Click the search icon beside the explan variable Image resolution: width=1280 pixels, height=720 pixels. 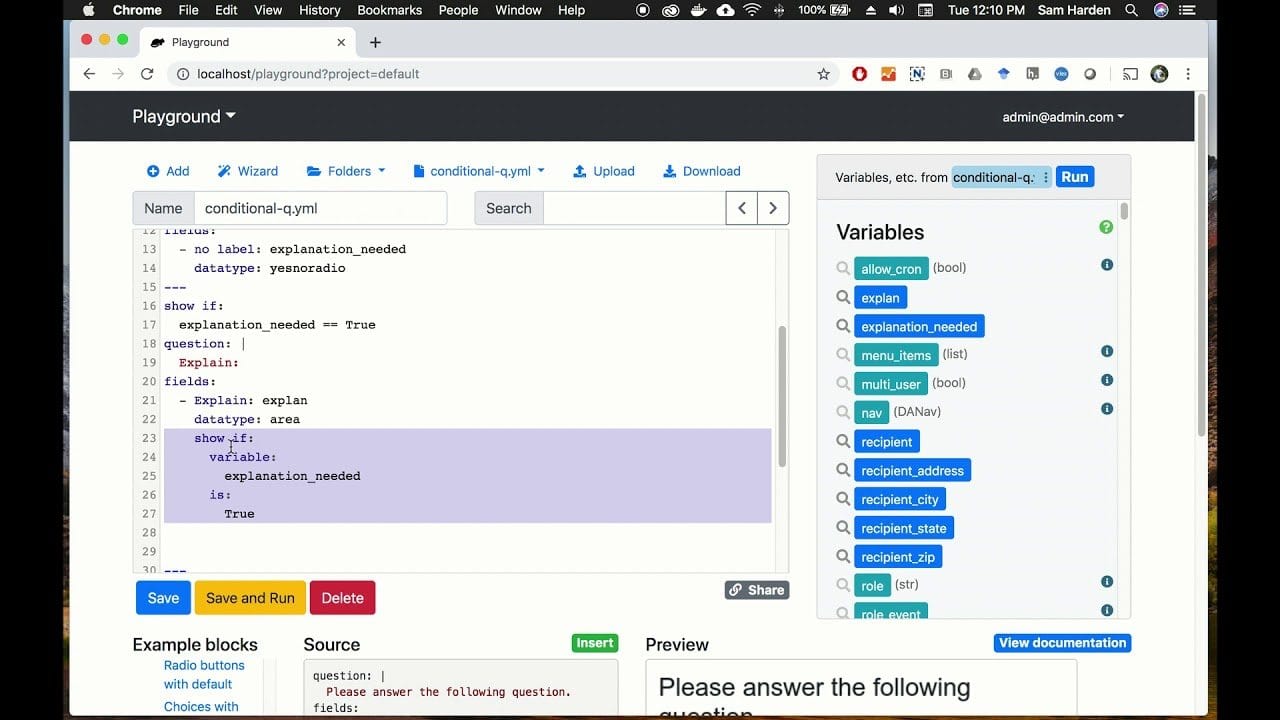pos(845,297)
